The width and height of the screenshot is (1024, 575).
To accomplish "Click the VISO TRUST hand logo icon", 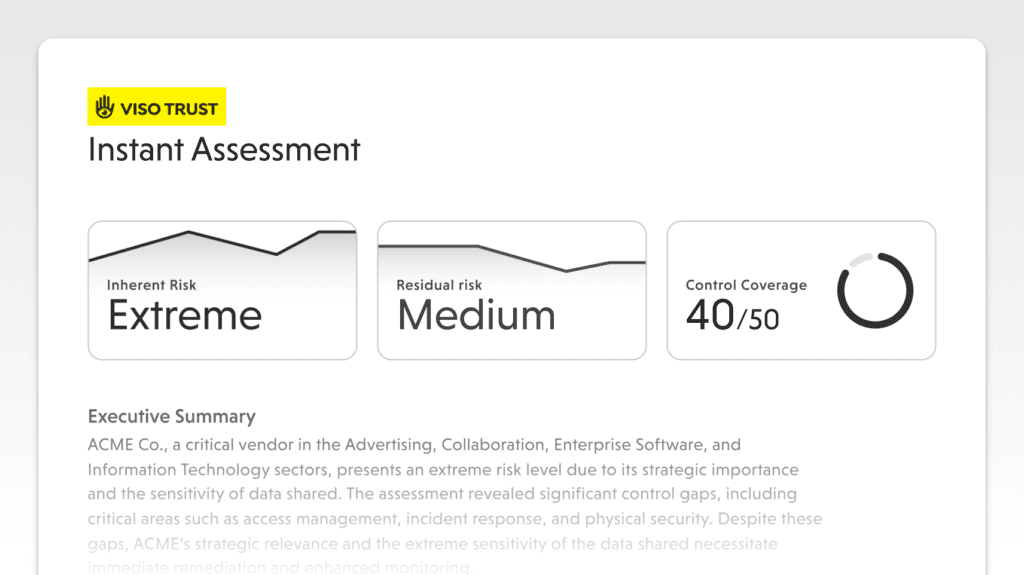I will tap(104, 108).
